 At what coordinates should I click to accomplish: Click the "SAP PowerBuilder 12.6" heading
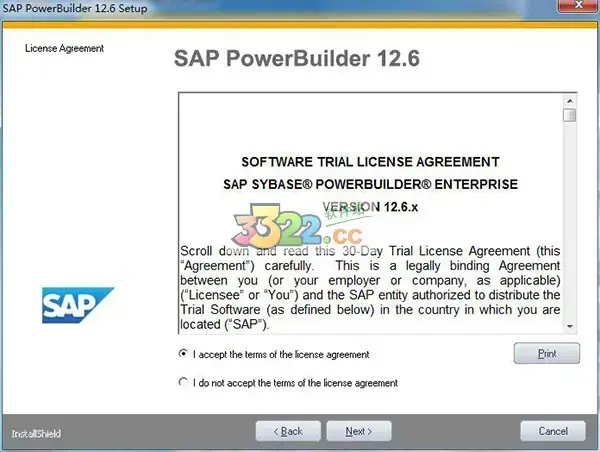tap(297, 59)
